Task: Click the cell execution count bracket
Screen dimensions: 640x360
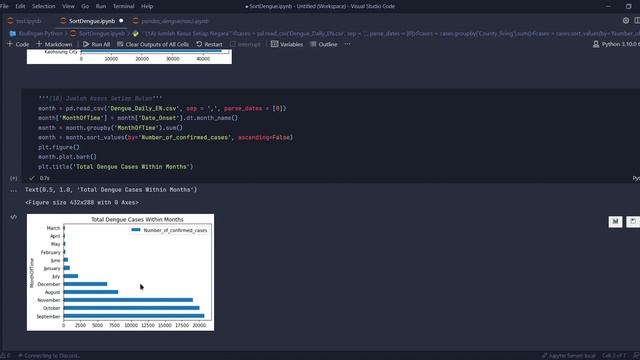Action: tap(13, 178)
